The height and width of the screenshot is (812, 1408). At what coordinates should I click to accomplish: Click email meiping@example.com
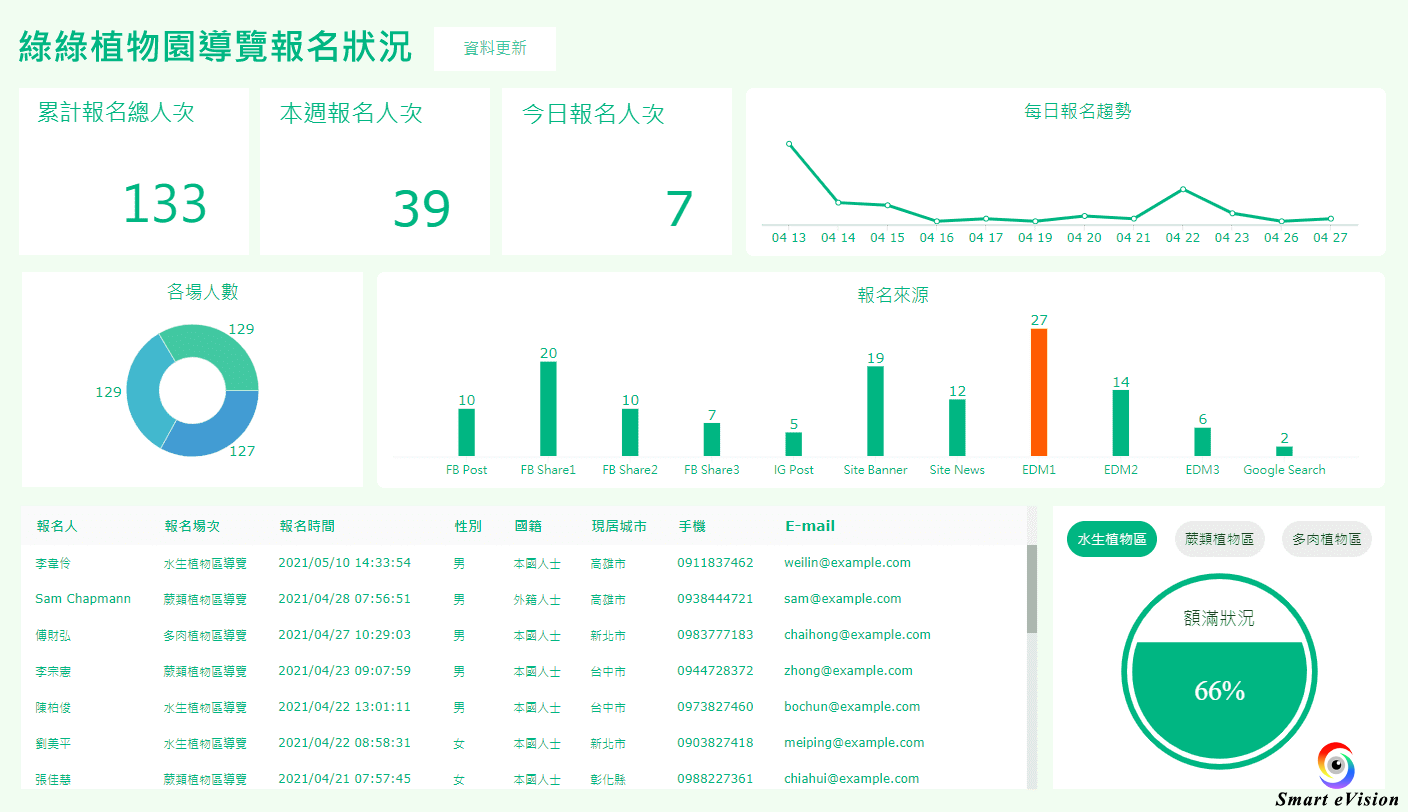[x=854, y=743]
